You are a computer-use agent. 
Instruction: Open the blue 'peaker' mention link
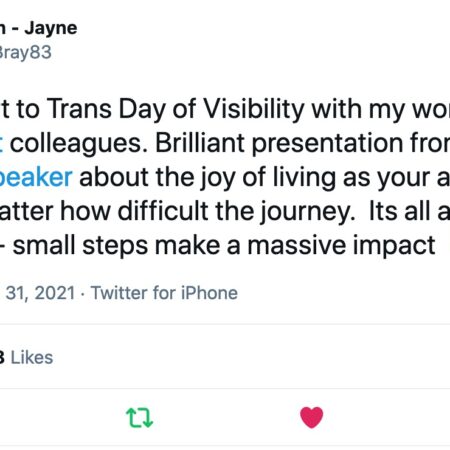[x=36, y=177]
